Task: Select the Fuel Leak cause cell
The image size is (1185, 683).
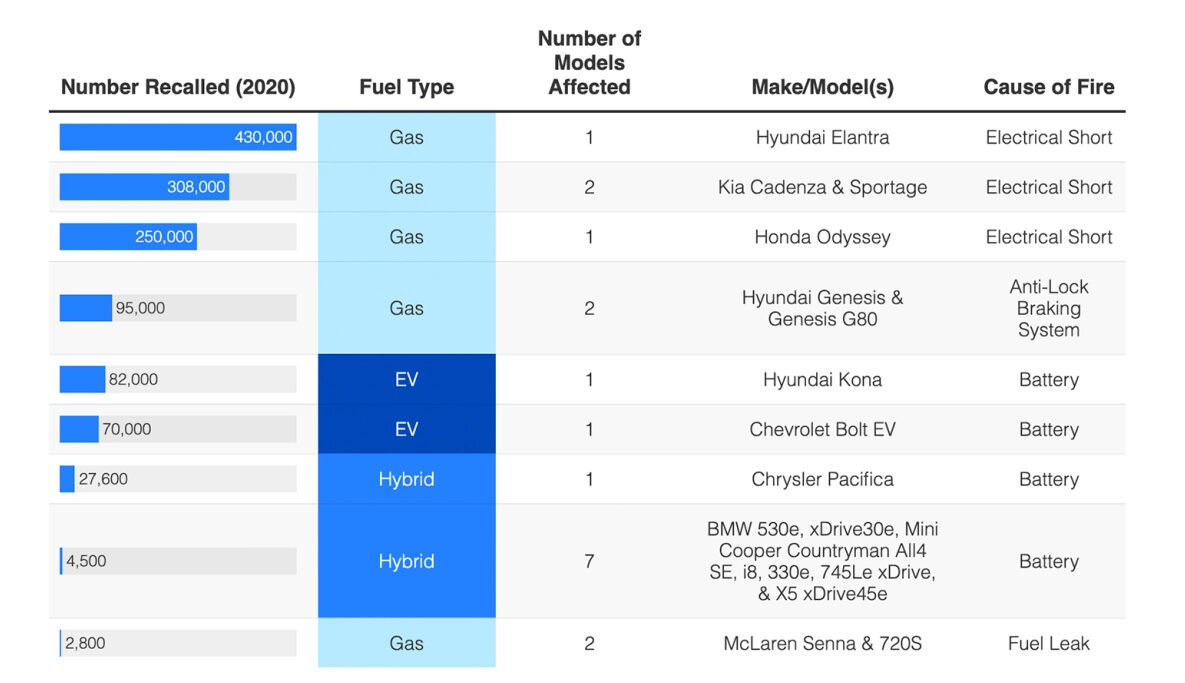Action: (1048, 643)
